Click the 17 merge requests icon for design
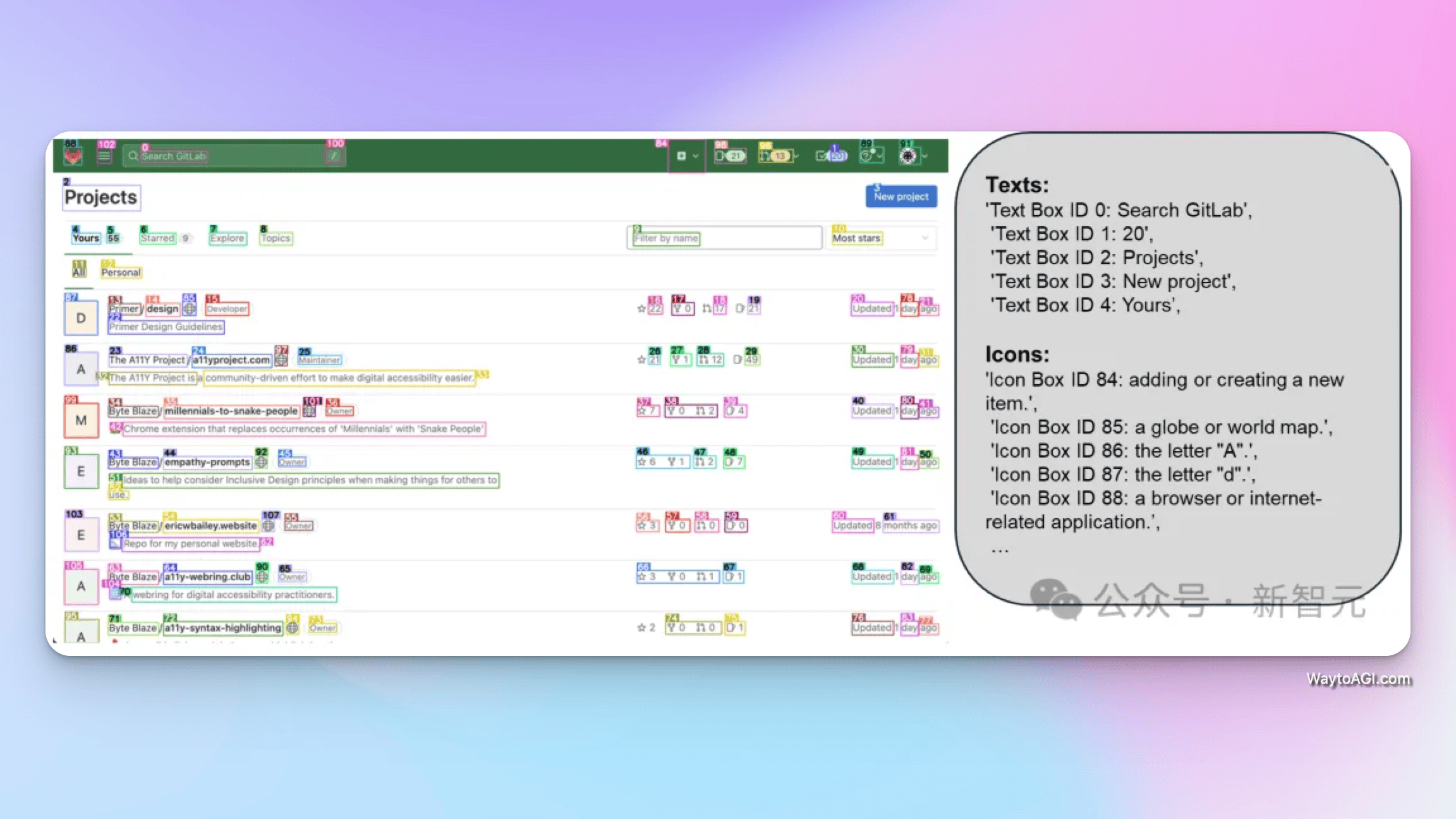Screen dimensions: 1456x819 click(x=715, y=309)
